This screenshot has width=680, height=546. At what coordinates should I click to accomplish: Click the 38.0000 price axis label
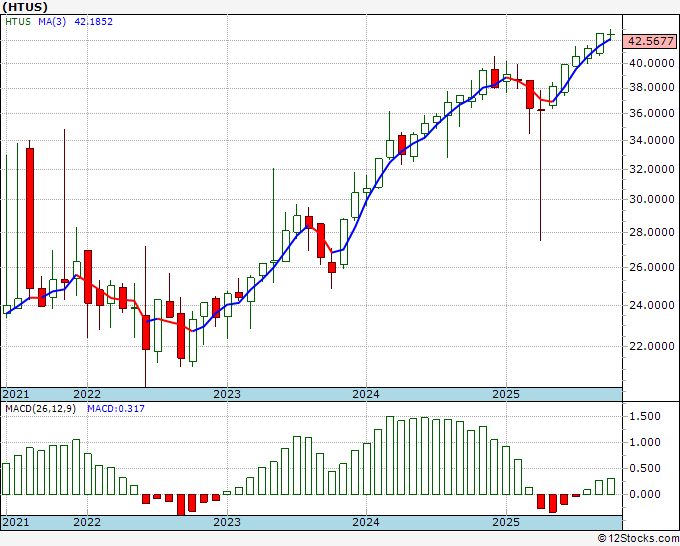(651, 88)
